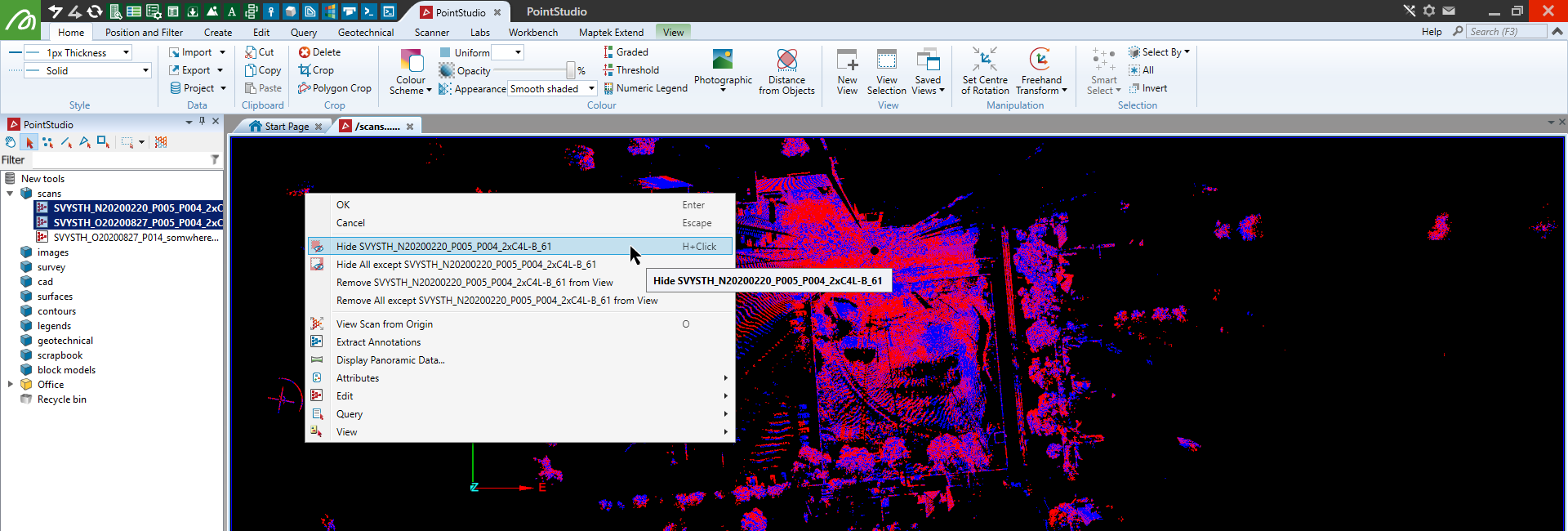This screenshot has width=1568, height=531.
Task: Choose the Graded colour option
Action: coord(626,52)
